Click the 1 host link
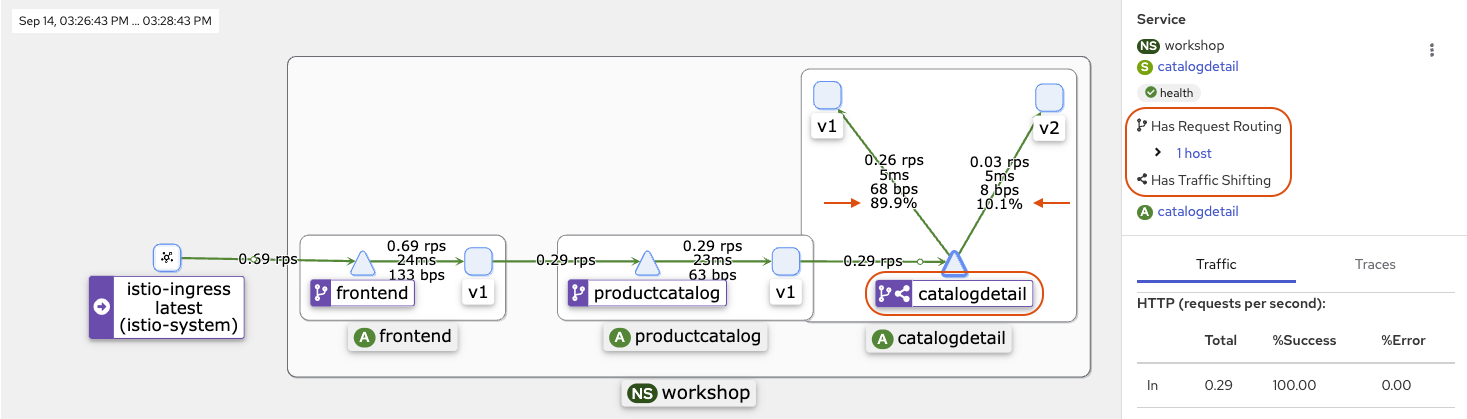The width and height of the screenshot is (1467, 419). (x=1194, y=153)
